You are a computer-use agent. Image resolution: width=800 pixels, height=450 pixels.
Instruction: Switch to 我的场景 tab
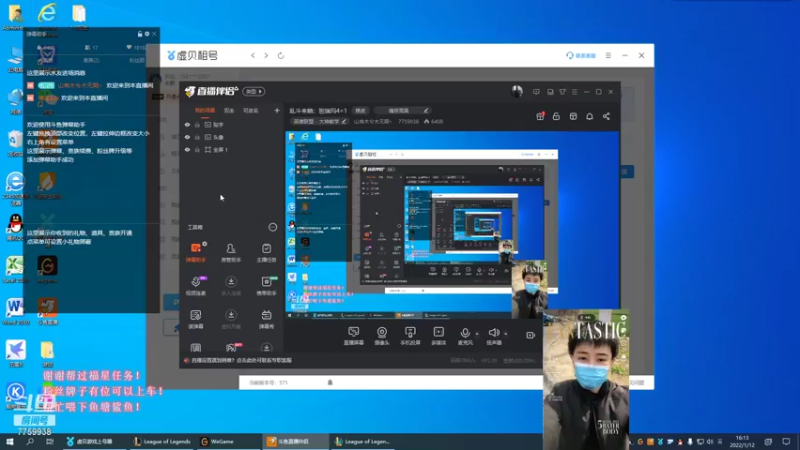pyautogui.click(x=205, y=110)
